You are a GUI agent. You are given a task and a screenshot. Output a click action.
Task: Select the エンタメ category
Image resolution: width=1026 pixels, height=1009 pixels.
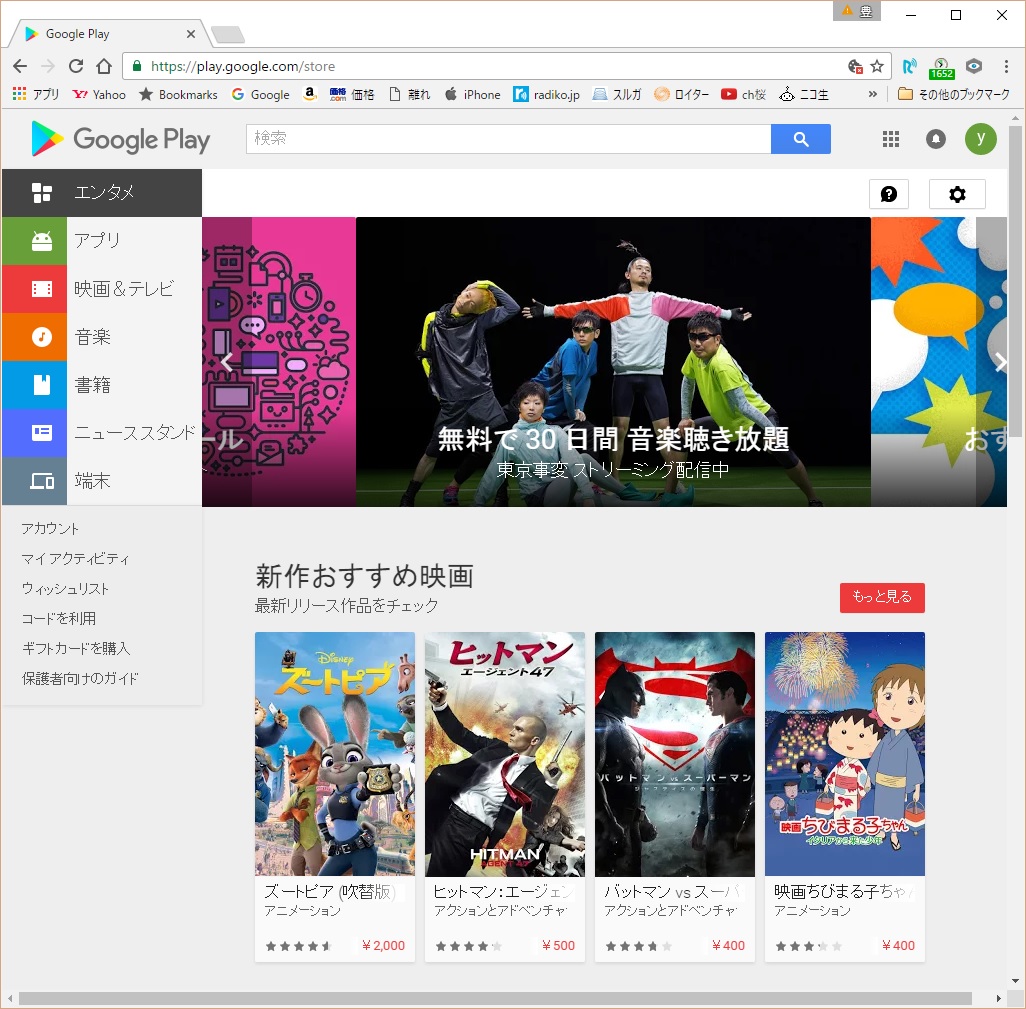[x=102, y=193]
